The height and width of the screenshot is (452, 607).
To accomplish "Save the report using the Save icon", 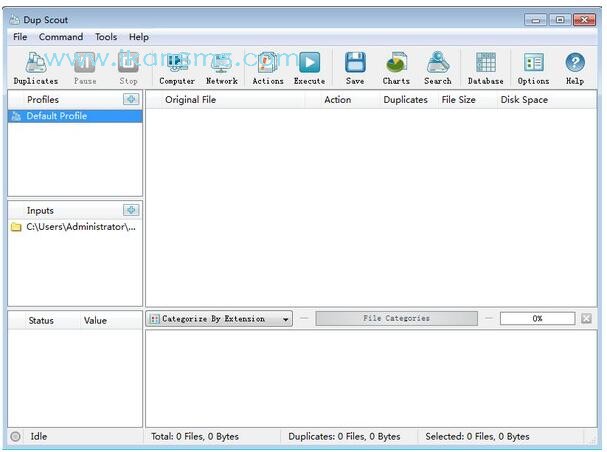I will [x=355, y=63].
